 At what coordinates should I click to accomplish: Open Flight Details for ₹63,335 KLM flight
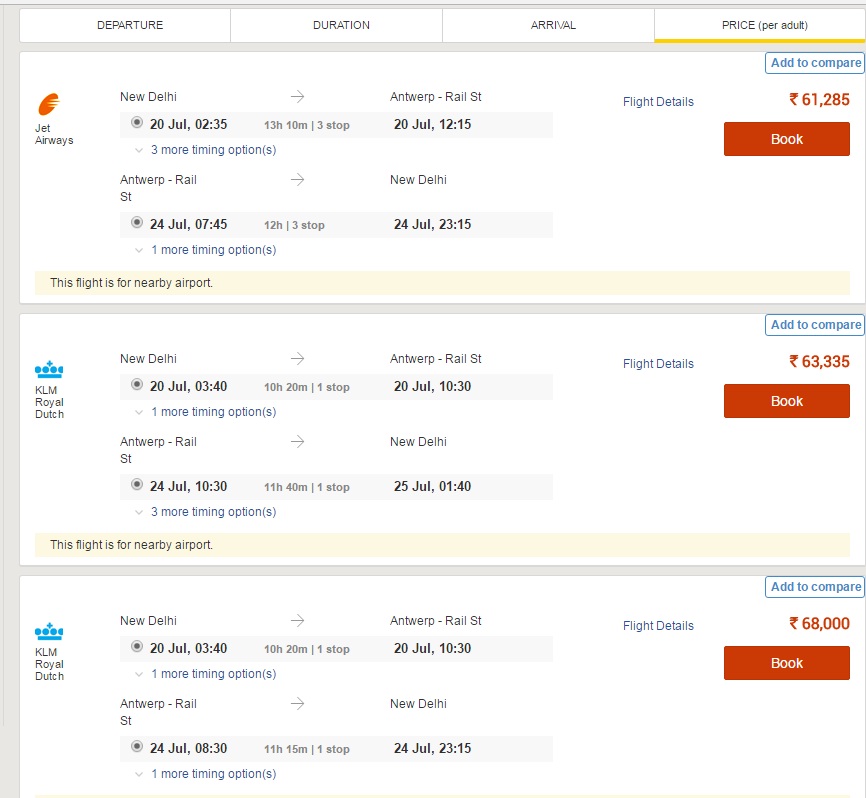tap(658, 364)
